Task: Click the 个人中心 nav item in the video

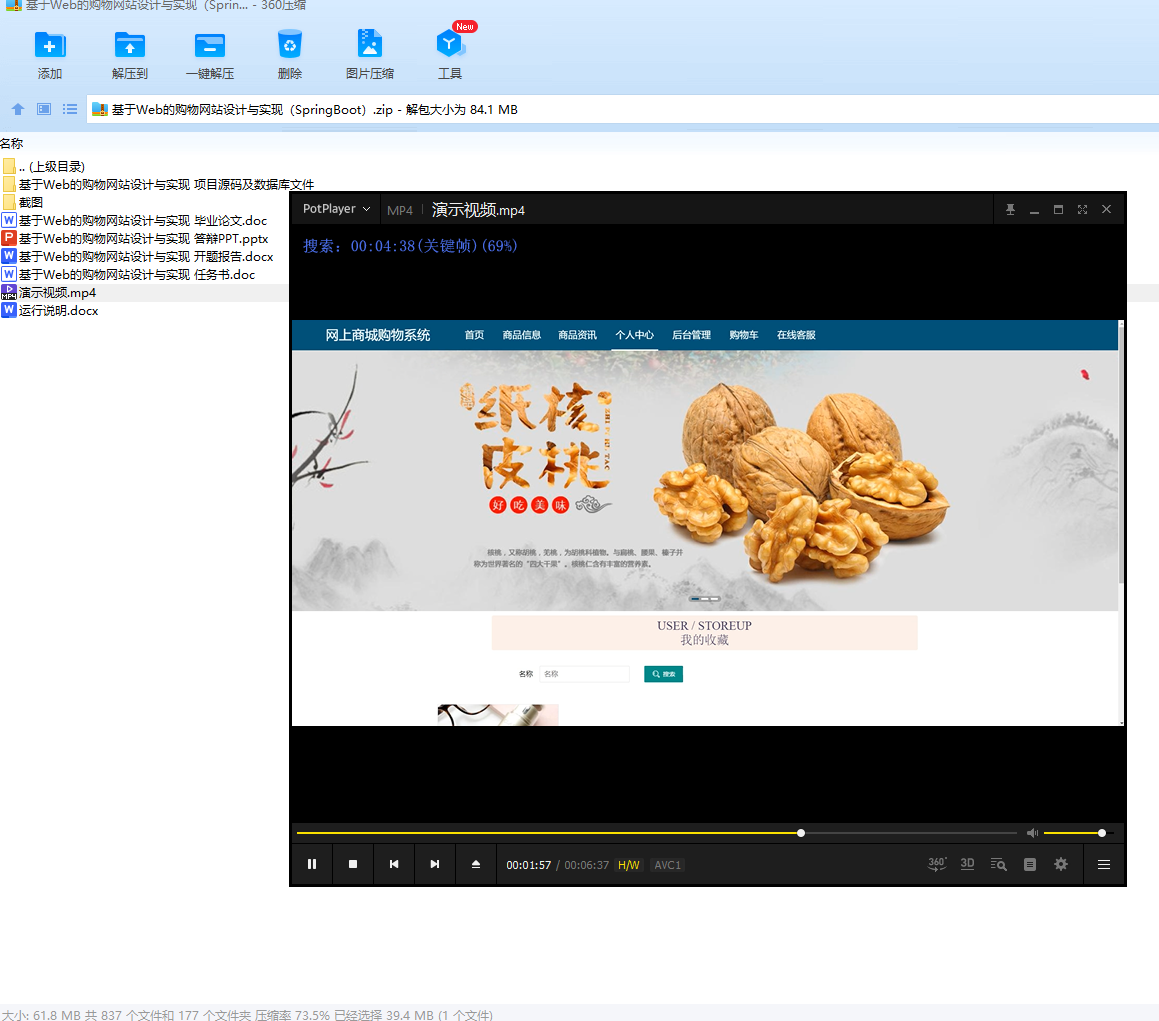Action: point(634,335)
